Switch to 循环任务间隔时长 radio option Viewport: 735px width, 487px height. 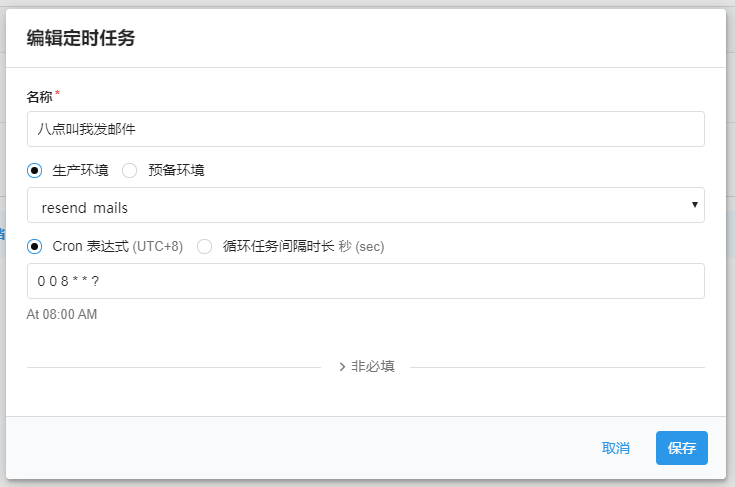tap(204, 246)
